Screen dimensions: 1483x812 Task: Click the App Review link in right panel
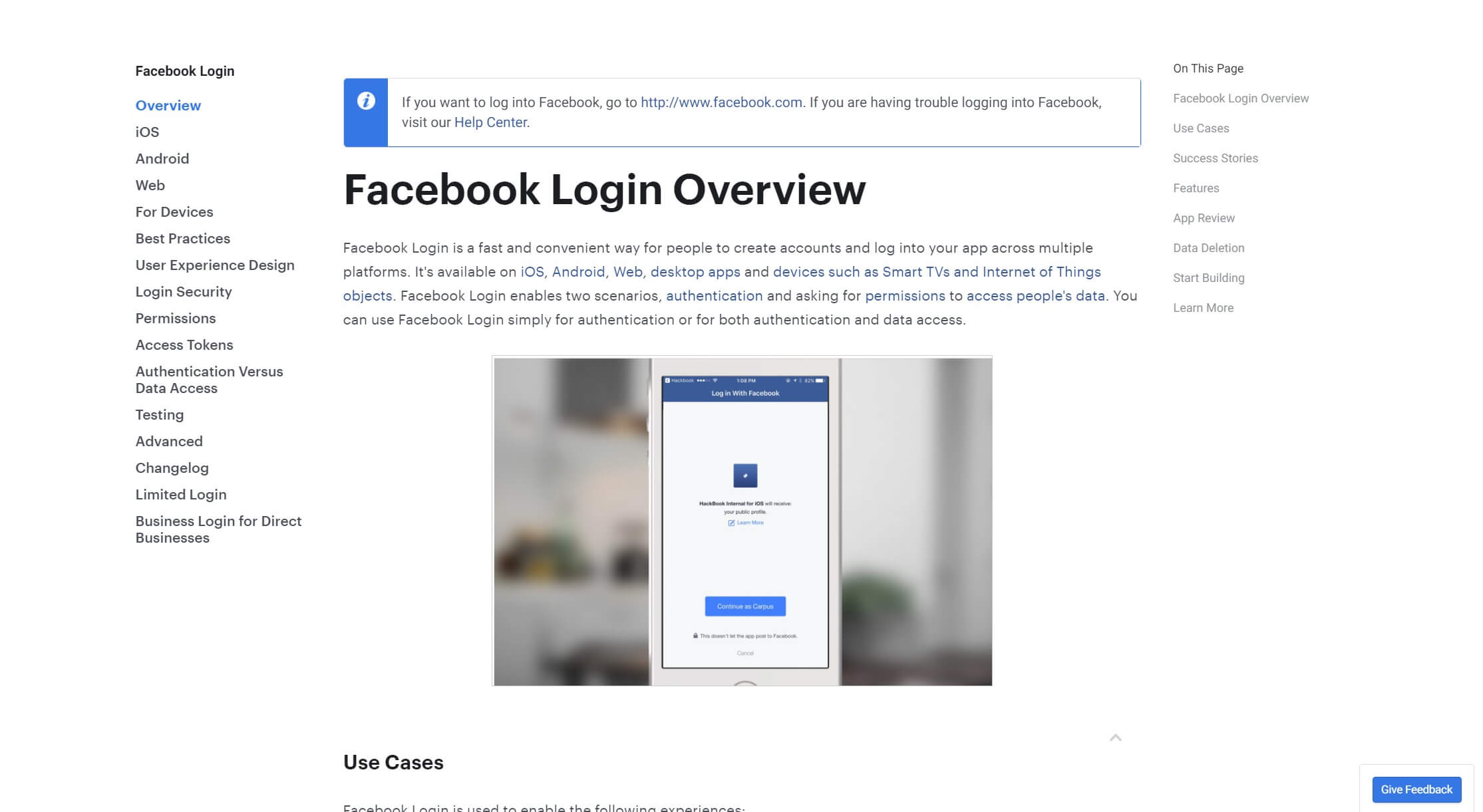click(1205, 218)
